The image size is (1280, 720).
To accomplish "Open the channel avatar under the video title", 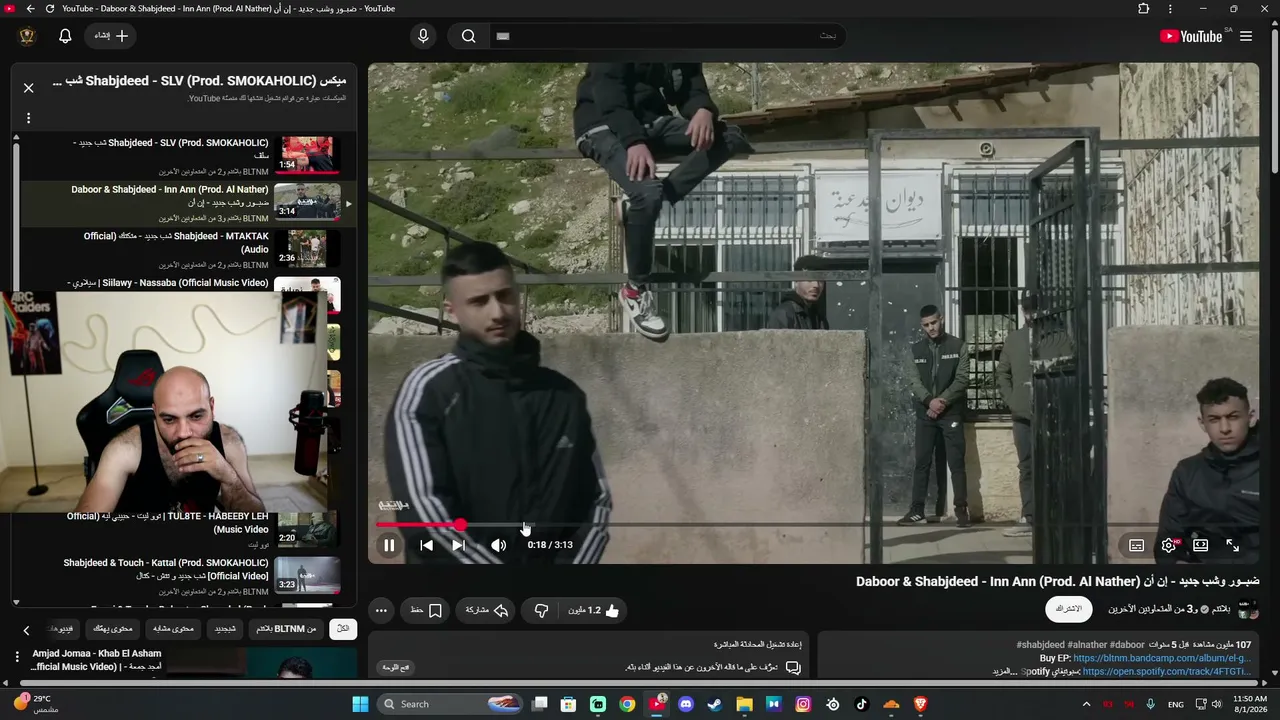I will (1248, 609).
